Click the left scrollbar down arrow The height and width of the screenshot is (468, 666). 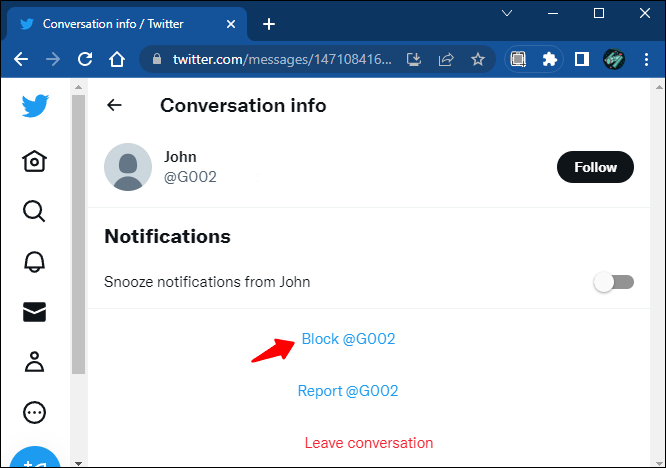pos(79,463)
